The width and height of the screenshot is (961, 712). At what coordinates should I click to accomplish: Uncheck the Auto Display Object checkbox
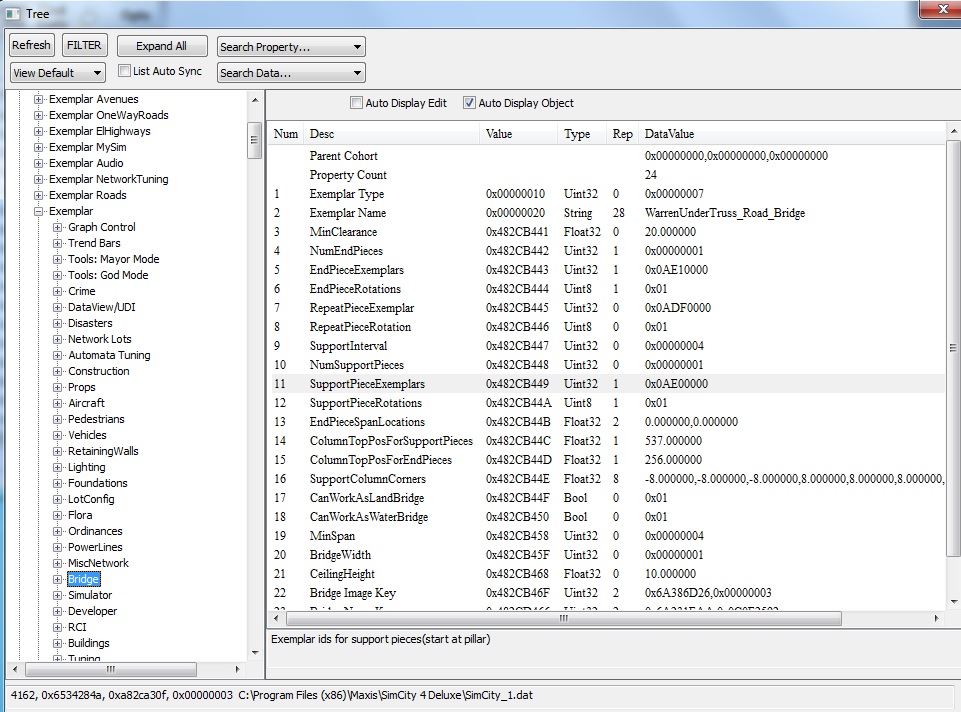pyautogui.click(x=469, y=103)
